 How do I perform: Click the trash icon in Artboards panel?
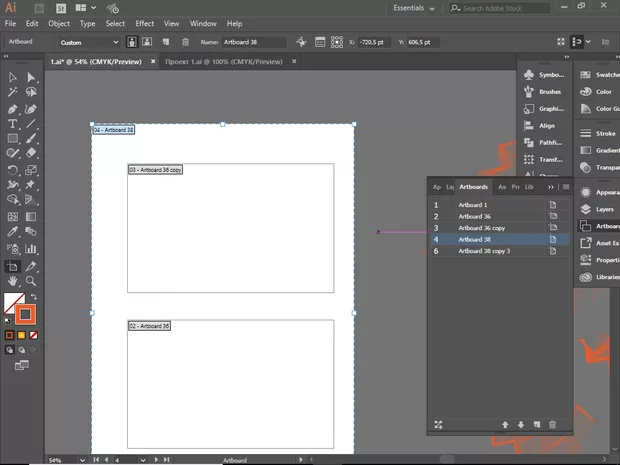tap(552, 425)
